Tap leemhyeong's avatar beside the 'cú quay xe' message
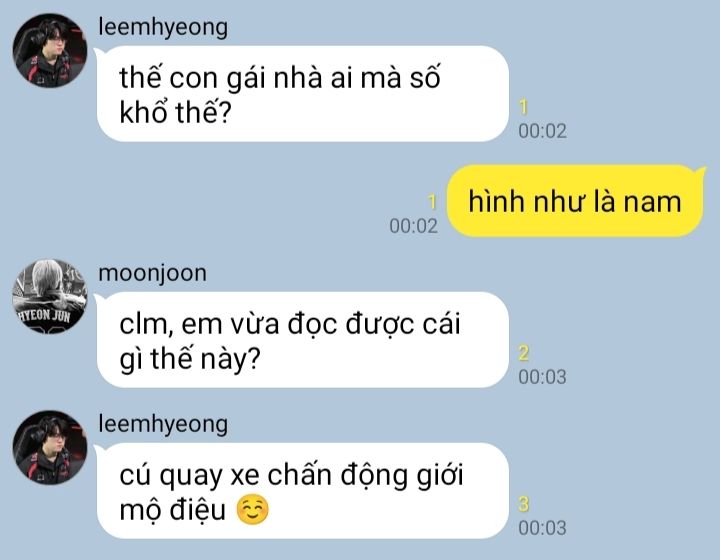This screenshot has width=720, height=560. pyautogui.click(x=50, y=448)
